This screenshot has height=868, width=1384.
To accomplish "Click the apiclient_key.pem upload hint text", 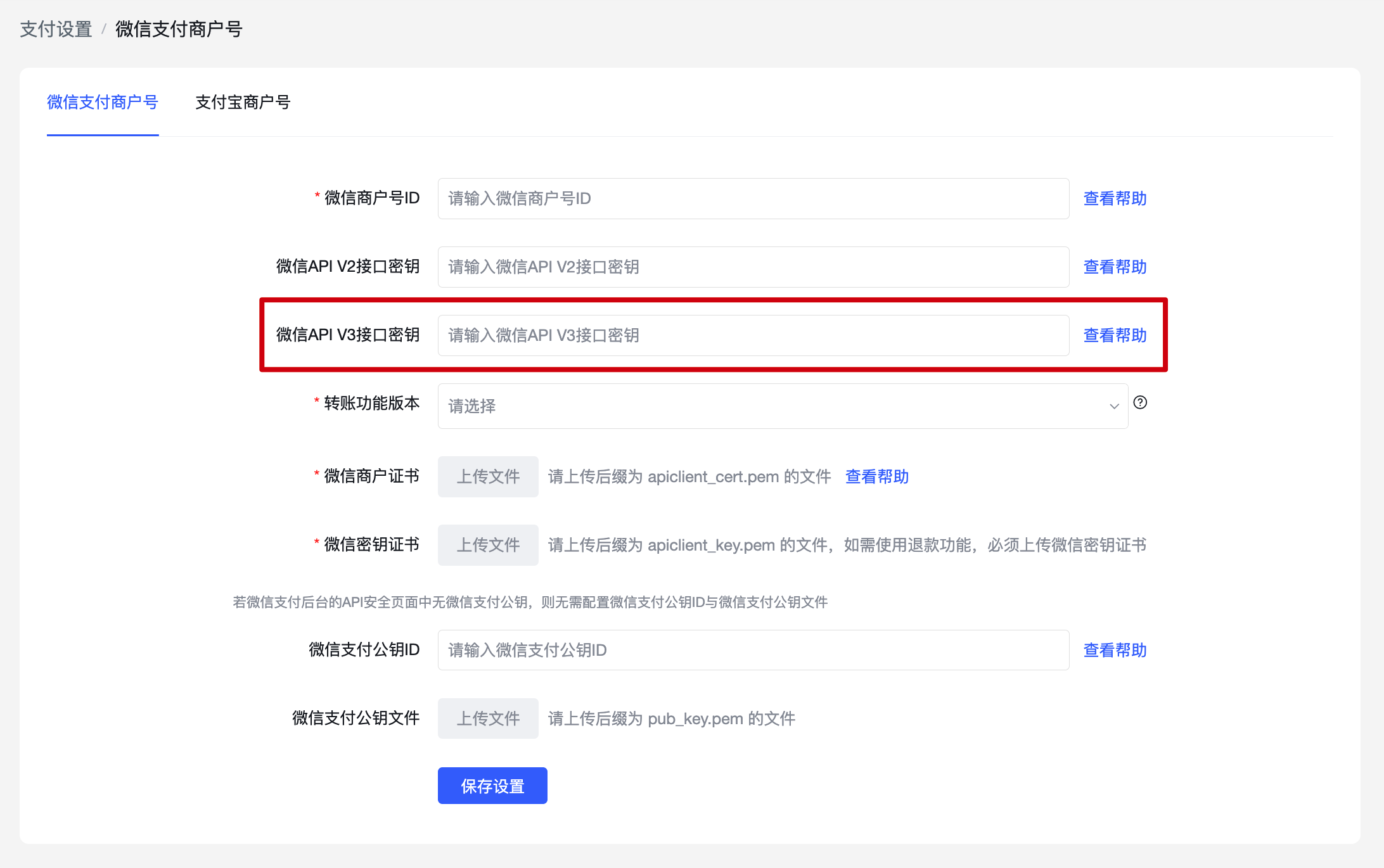I will 847,545.
